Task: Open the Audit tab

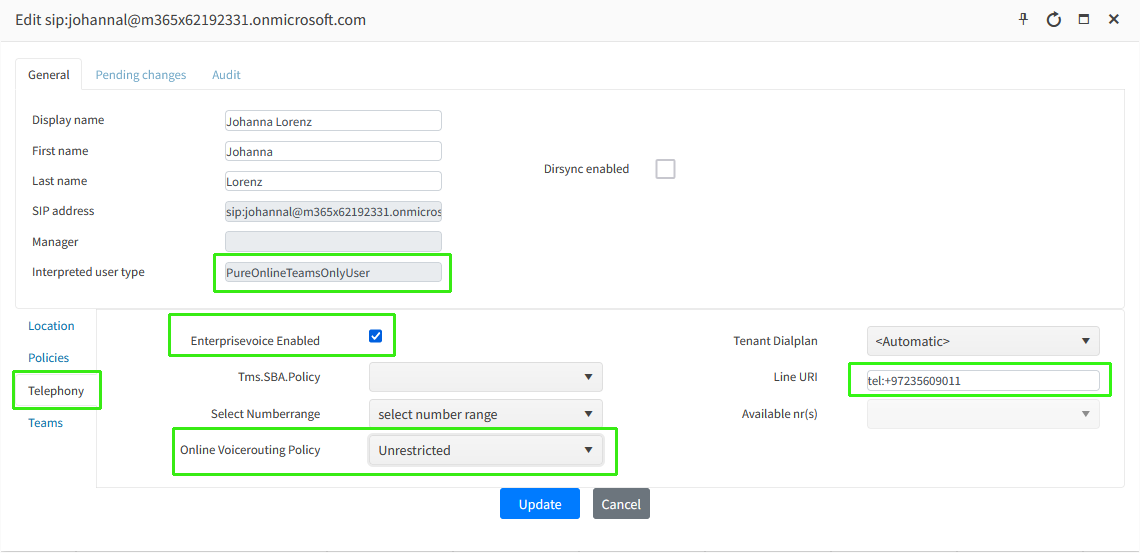Action: [226, 75]
